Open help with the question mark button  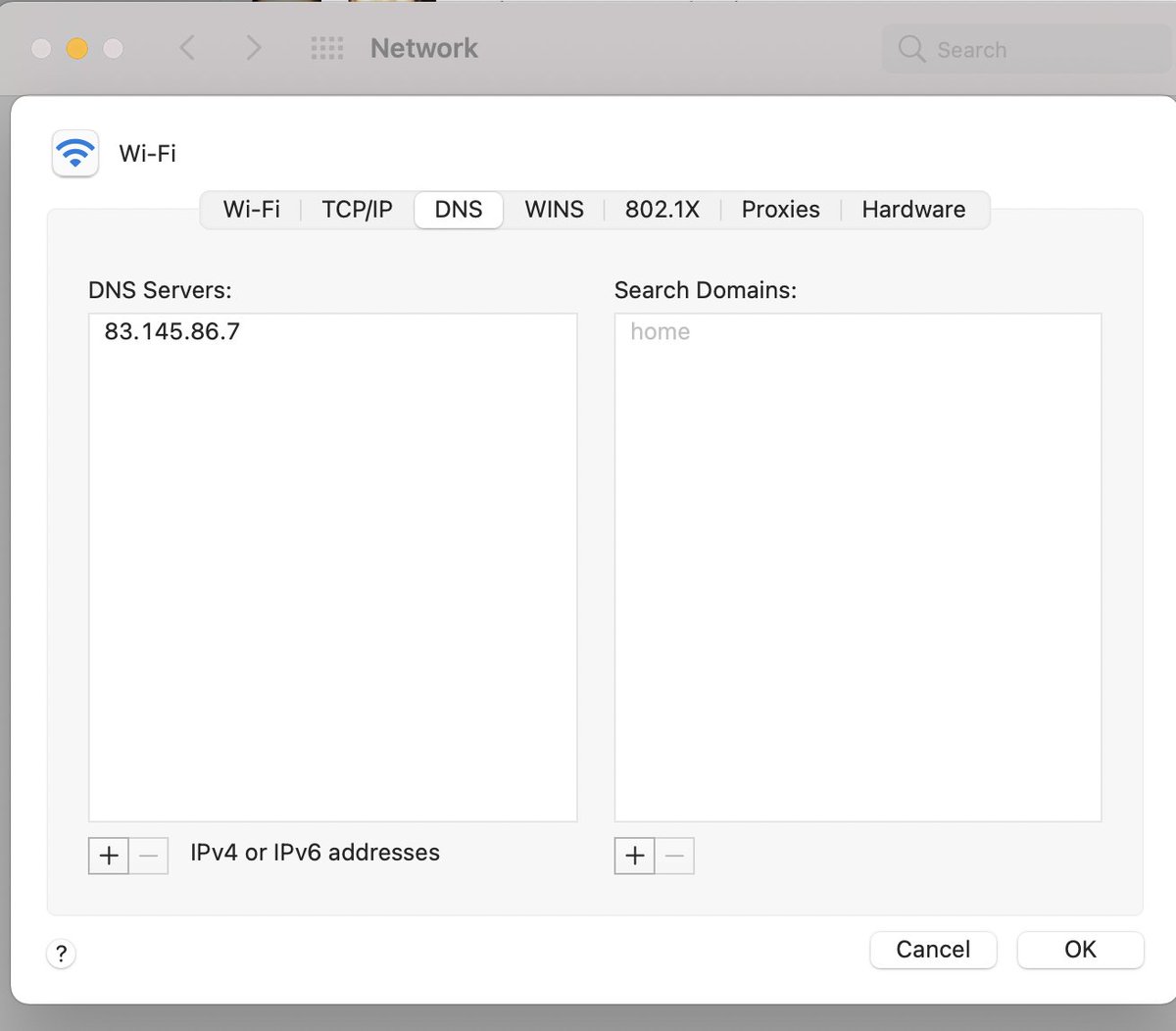tap(61, 954)
